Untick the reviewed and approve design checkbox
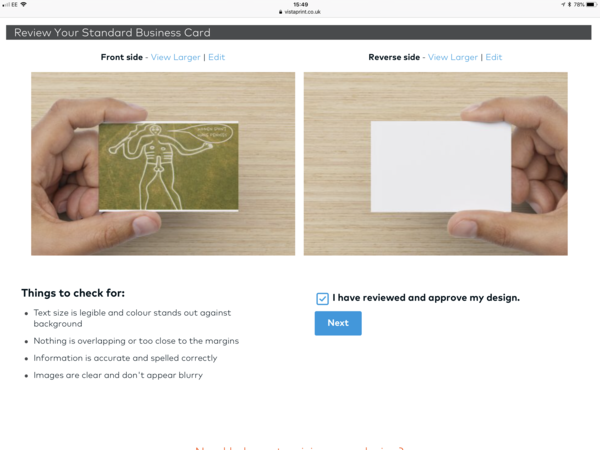 tap(322, 298)
